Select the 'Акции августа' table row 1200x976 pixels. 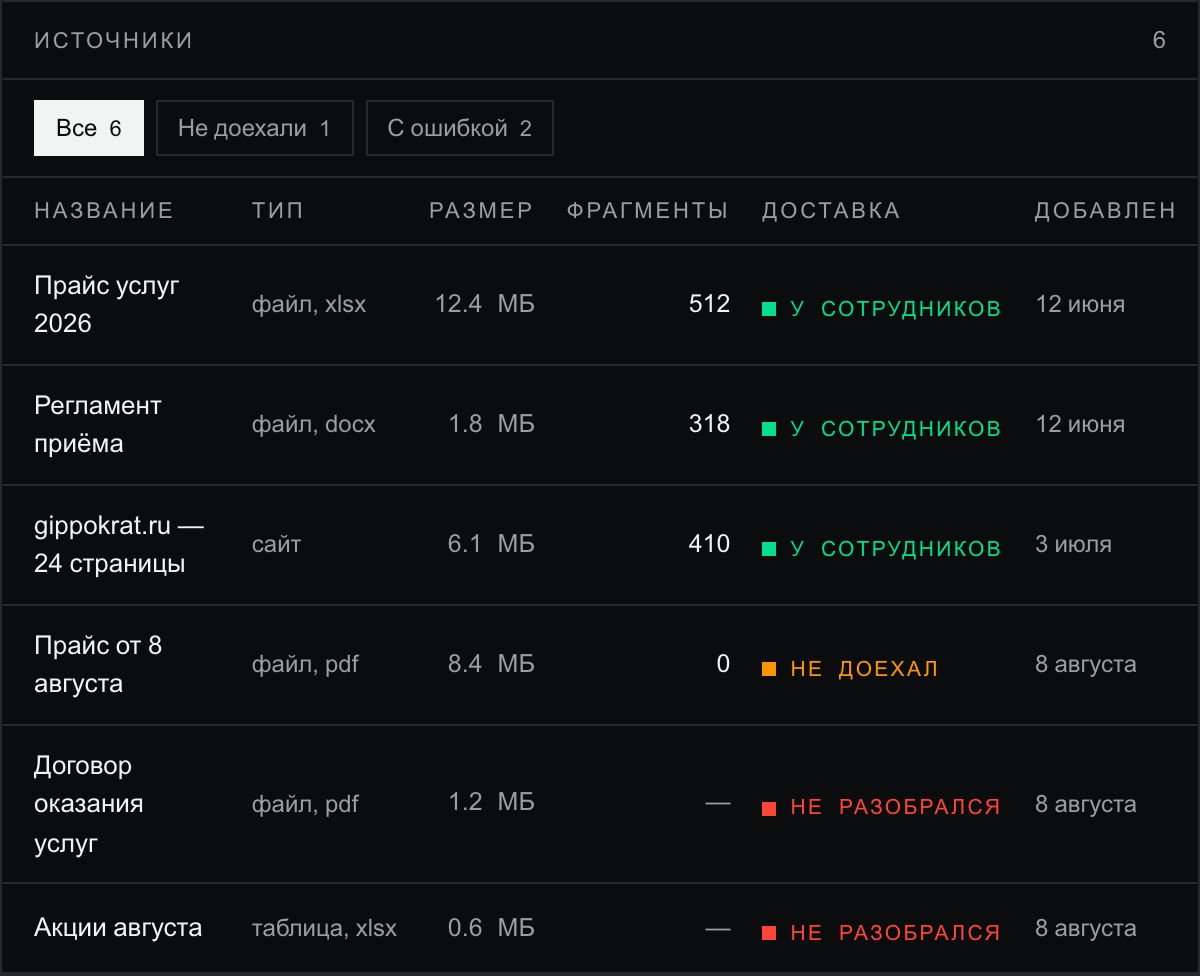click(600, 928)
